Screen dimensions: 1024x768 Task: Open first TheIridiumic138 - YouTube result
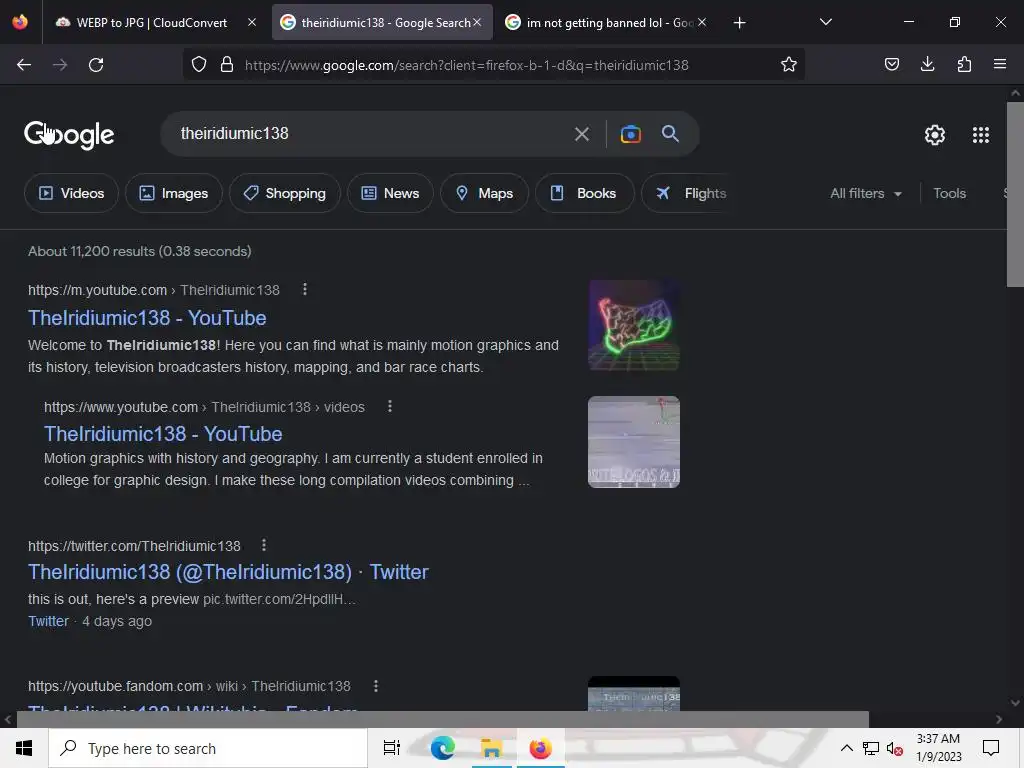pyautogui.click(x=147, y=318)
